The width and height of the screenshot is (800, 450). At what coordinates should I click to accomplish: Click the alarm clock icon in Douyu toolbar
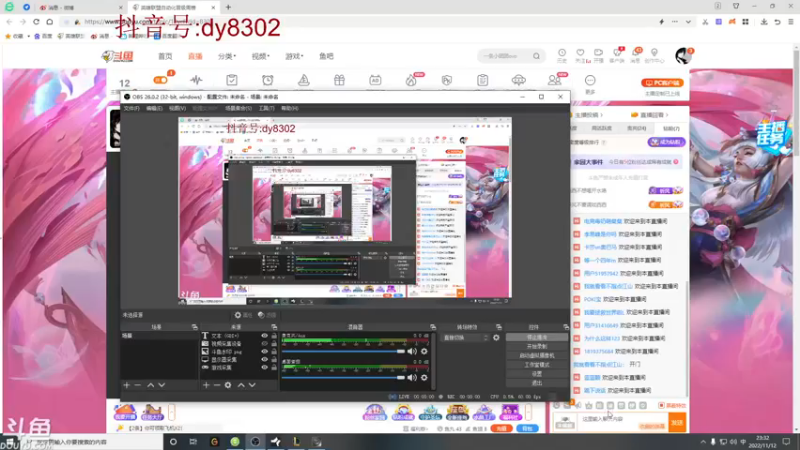click(x=267, y=80)
